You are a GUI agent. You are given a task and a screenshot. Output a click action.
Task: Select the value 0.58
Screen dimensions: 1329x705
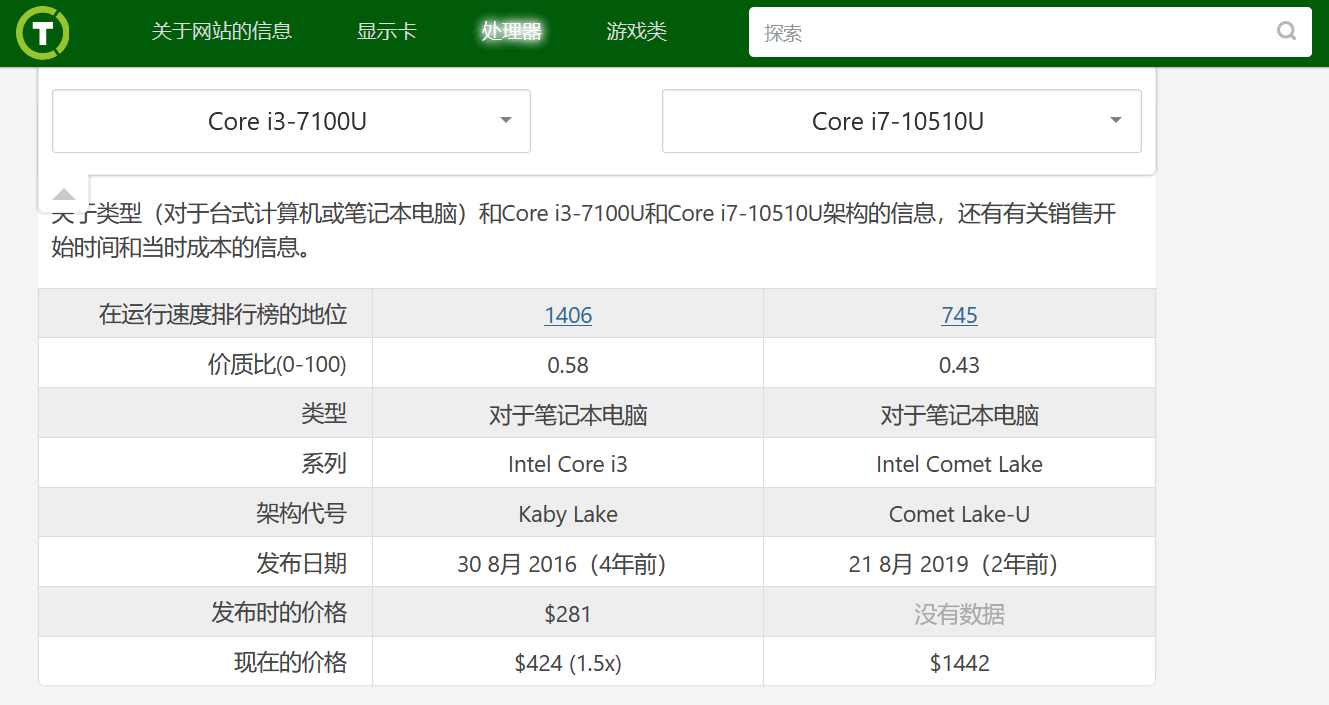point(568,365)
